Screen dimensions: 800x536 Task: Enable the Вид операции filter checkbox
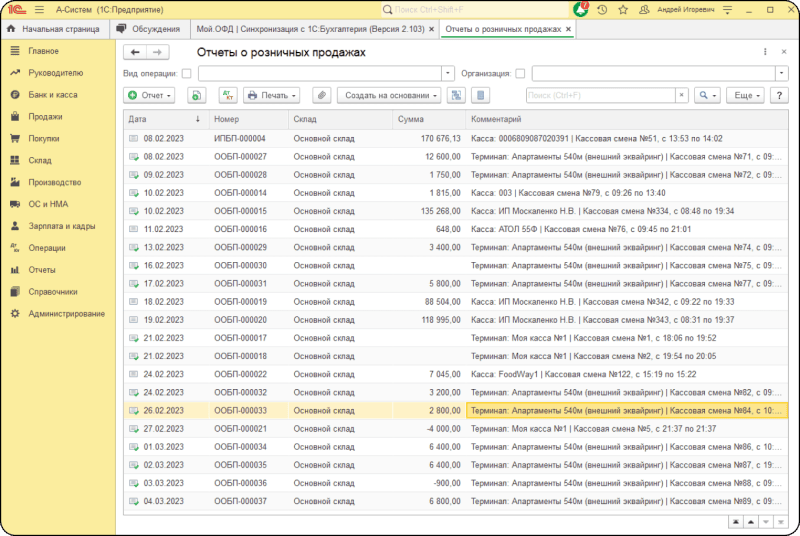pos(187,74)
